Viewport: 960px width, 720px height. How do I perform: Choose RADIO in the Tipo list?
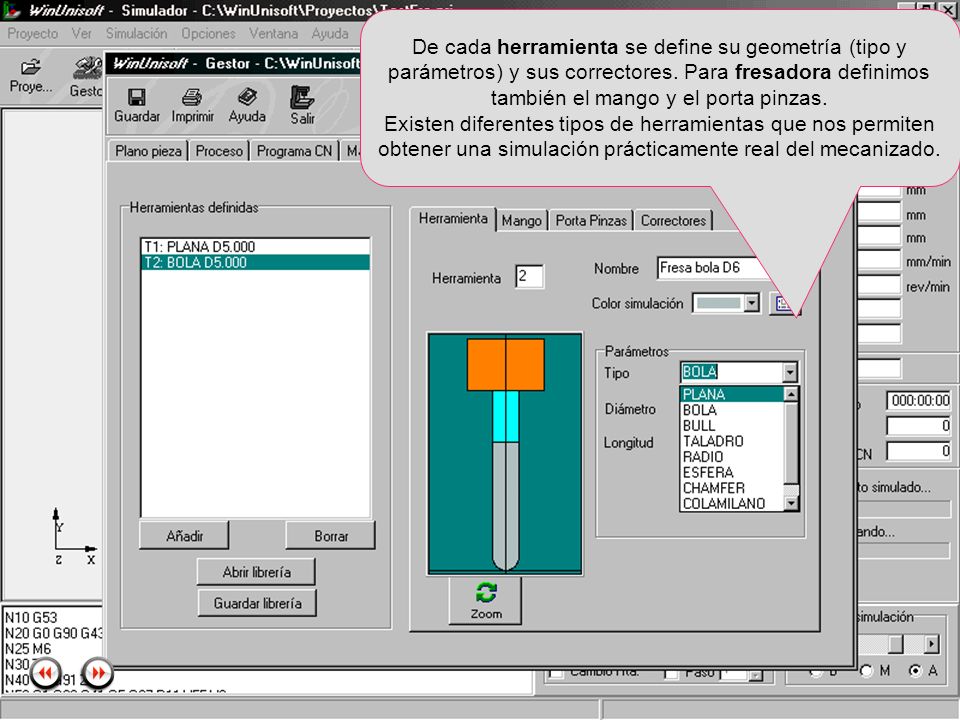(x=732, y=457)
